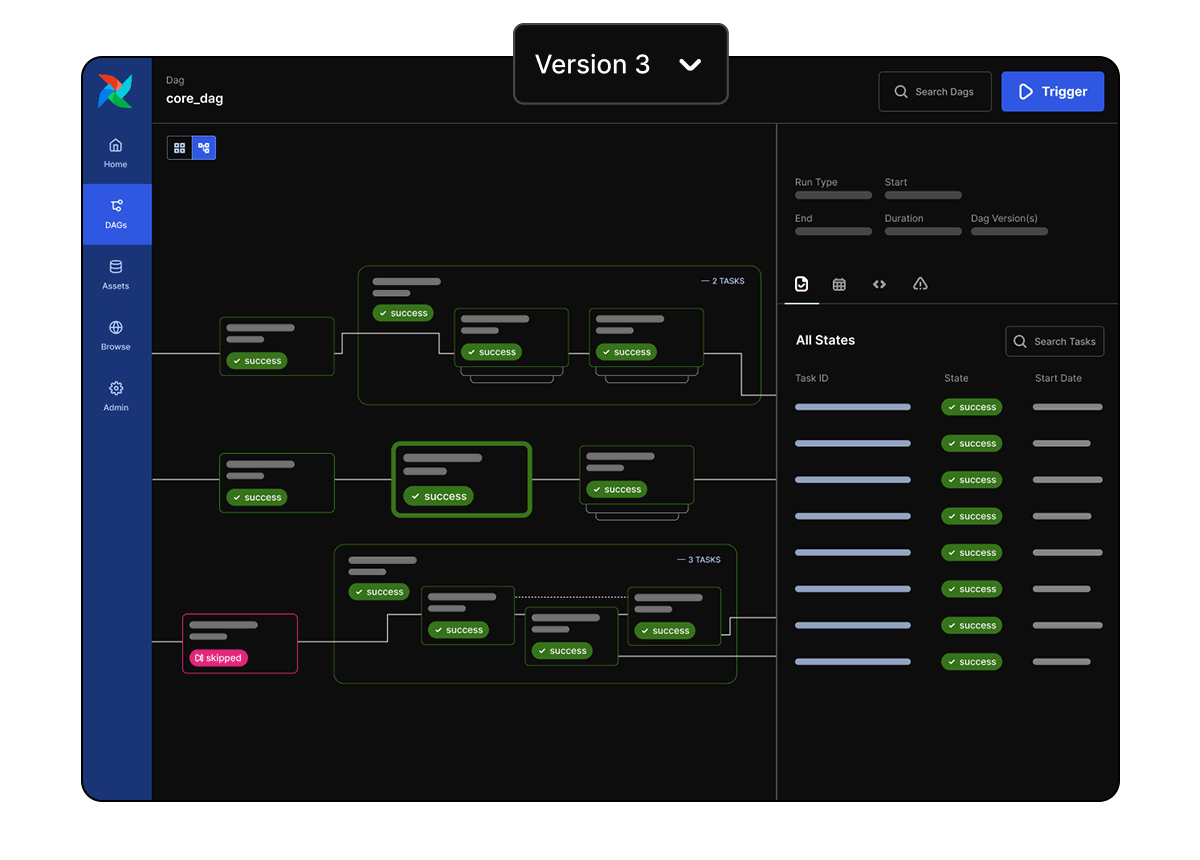Click the Search Tasks field
This screenshot has width=1200, height=860.
[1055, 341]
